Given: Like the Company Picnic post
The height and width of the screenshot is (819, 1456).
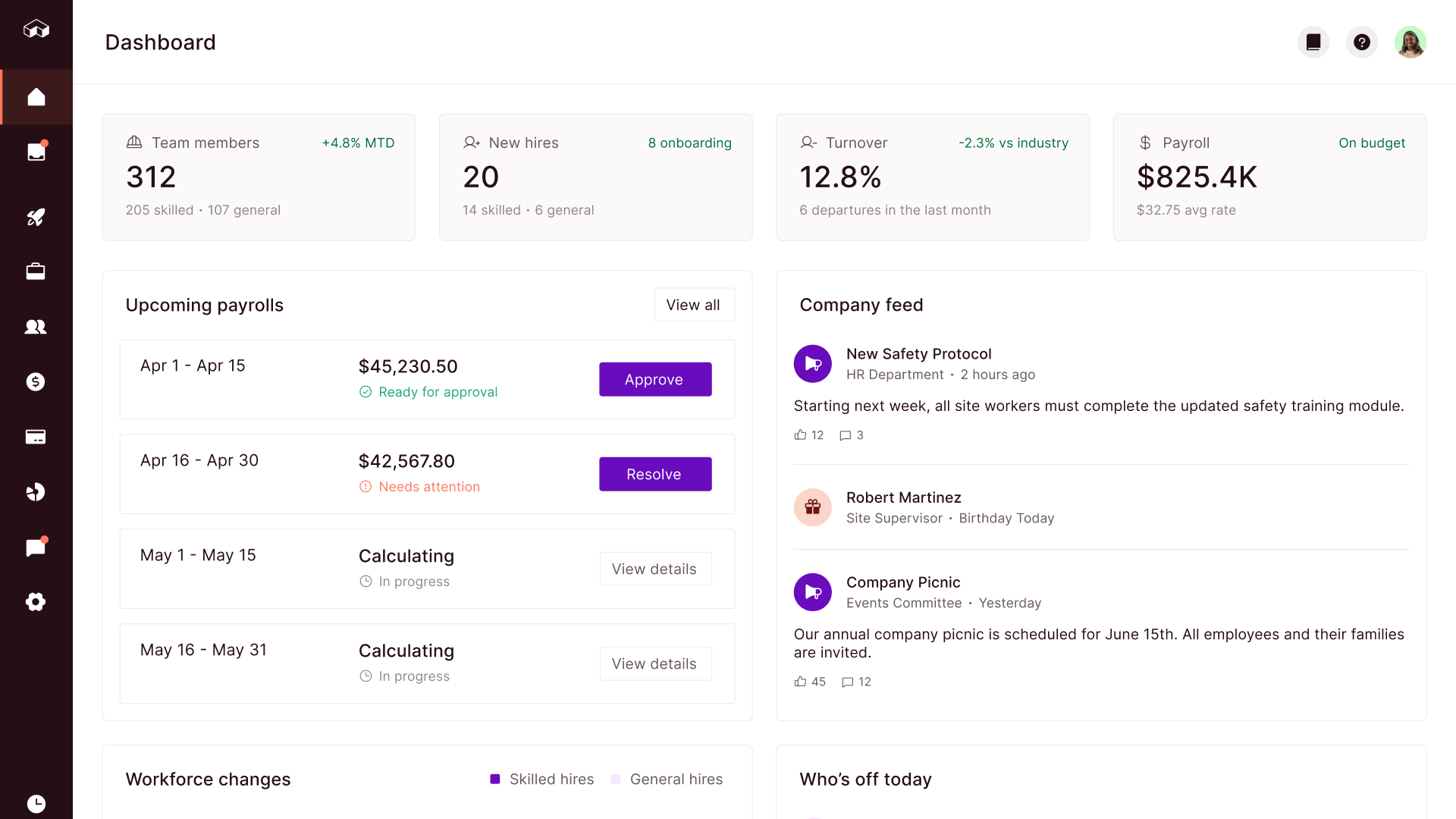Looking at the screenshot, I should (x=800, y=681).
